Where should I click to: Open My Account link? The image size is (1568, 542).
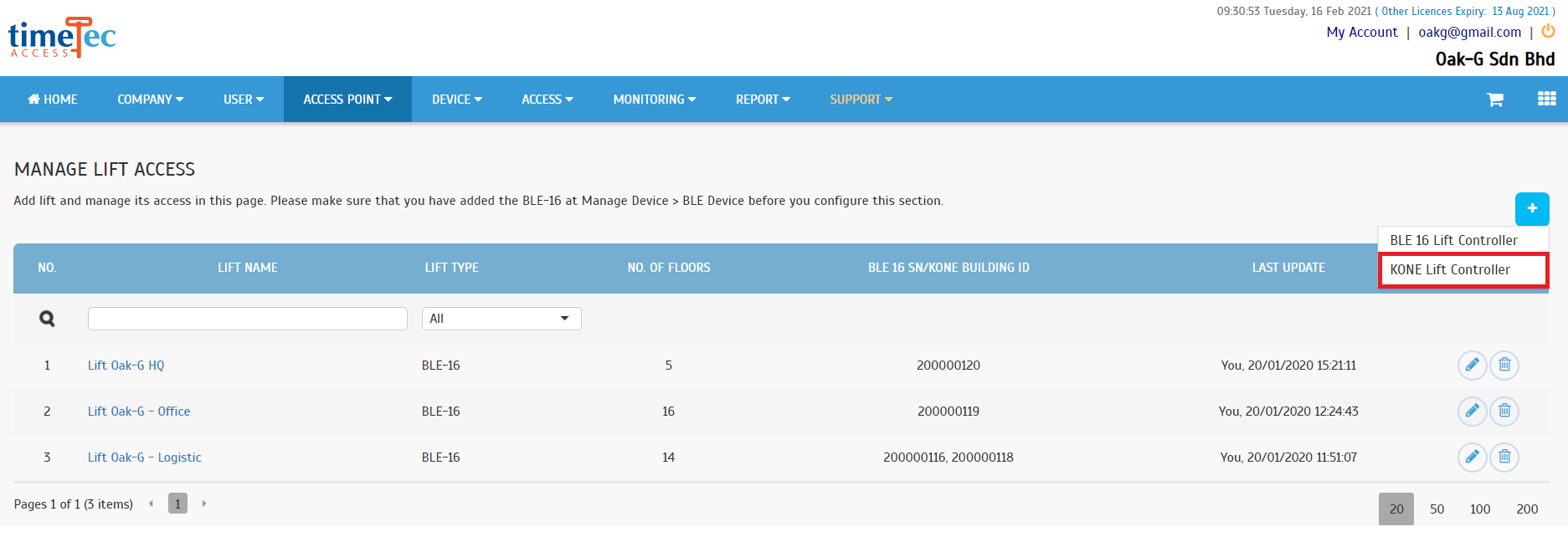1362,33
